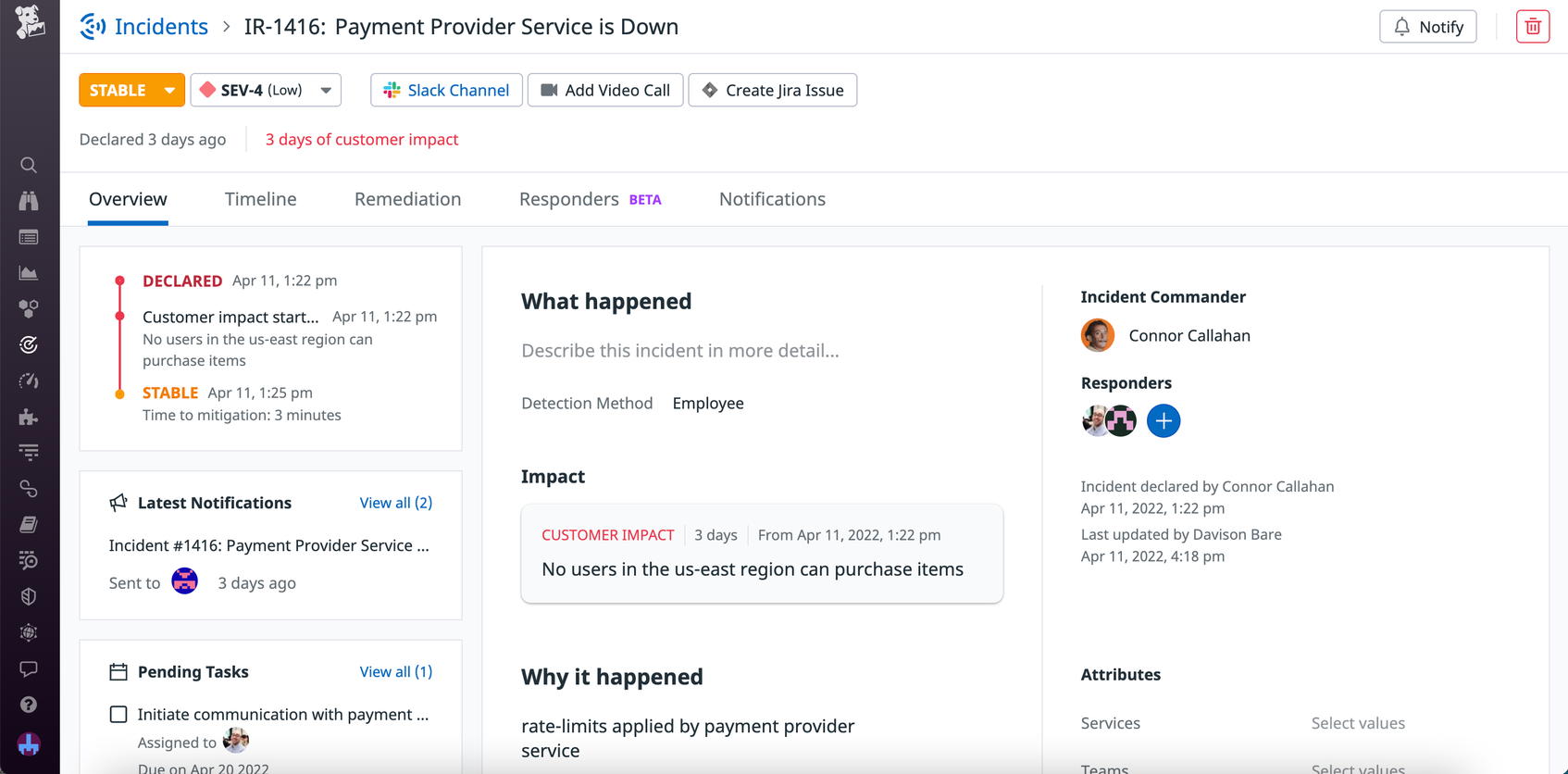Select the Metrics chart icon in sidebar
This screenshot has width=1568, height=774.
(x=29, y=273)
